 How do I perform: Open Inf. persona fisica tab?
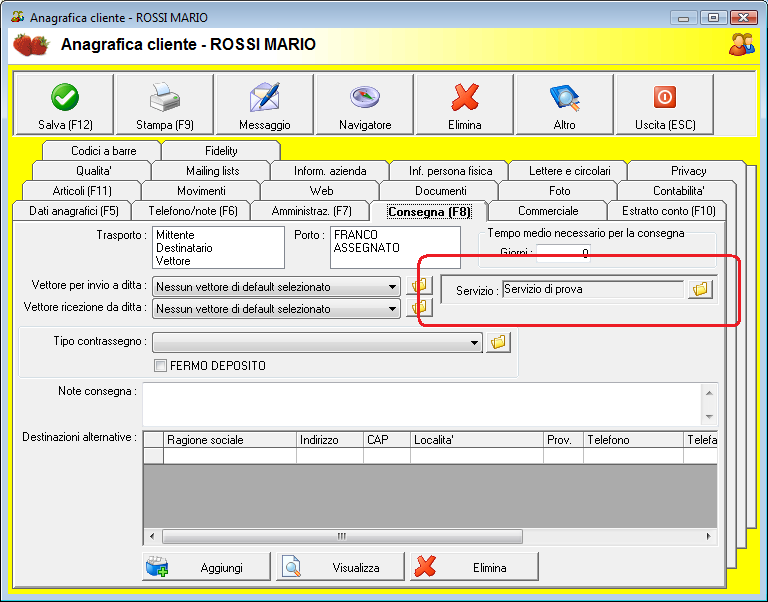coord(450,170)
